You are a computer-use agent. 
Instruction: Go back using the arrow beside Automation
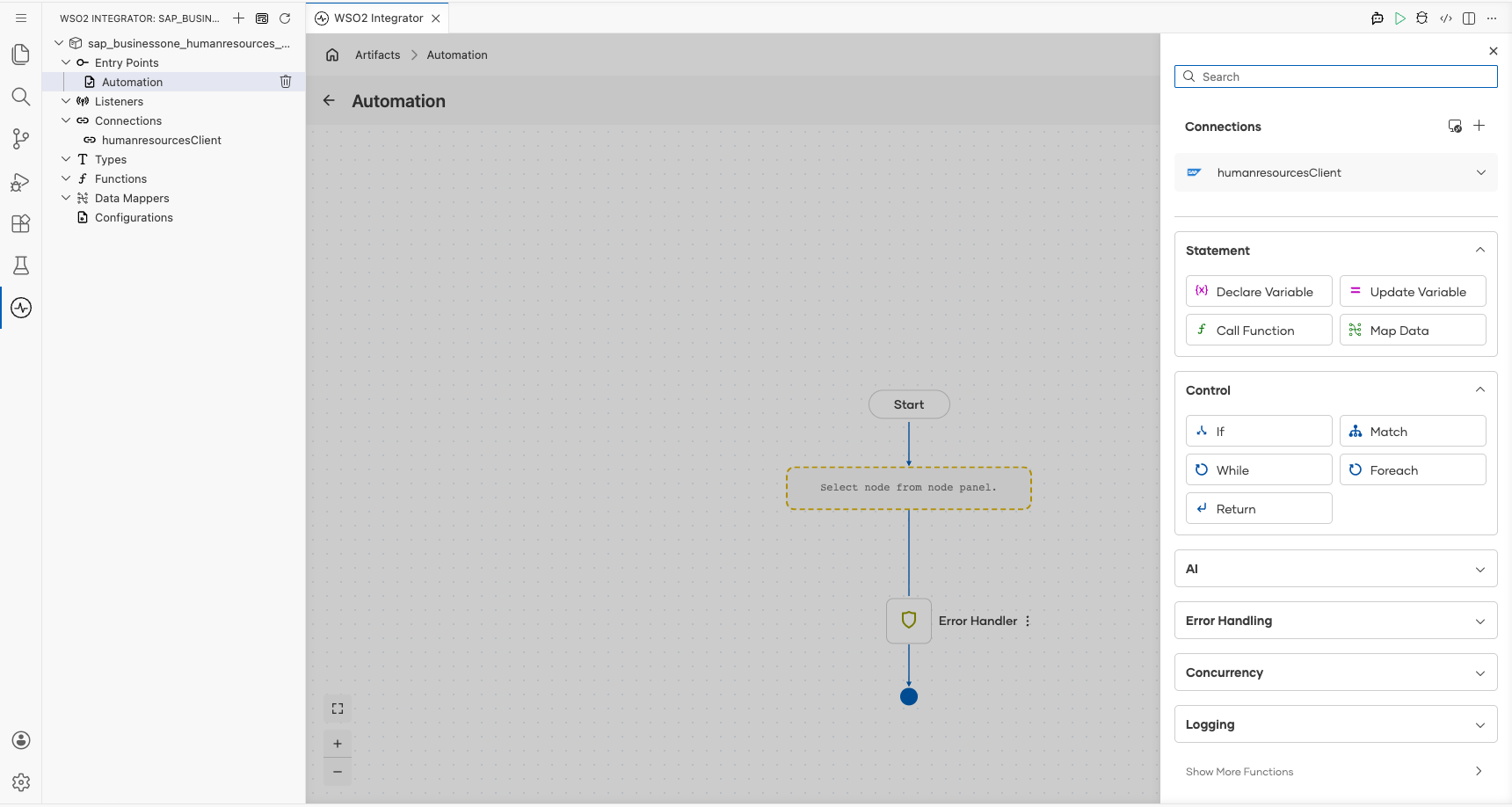pos(329,100)
